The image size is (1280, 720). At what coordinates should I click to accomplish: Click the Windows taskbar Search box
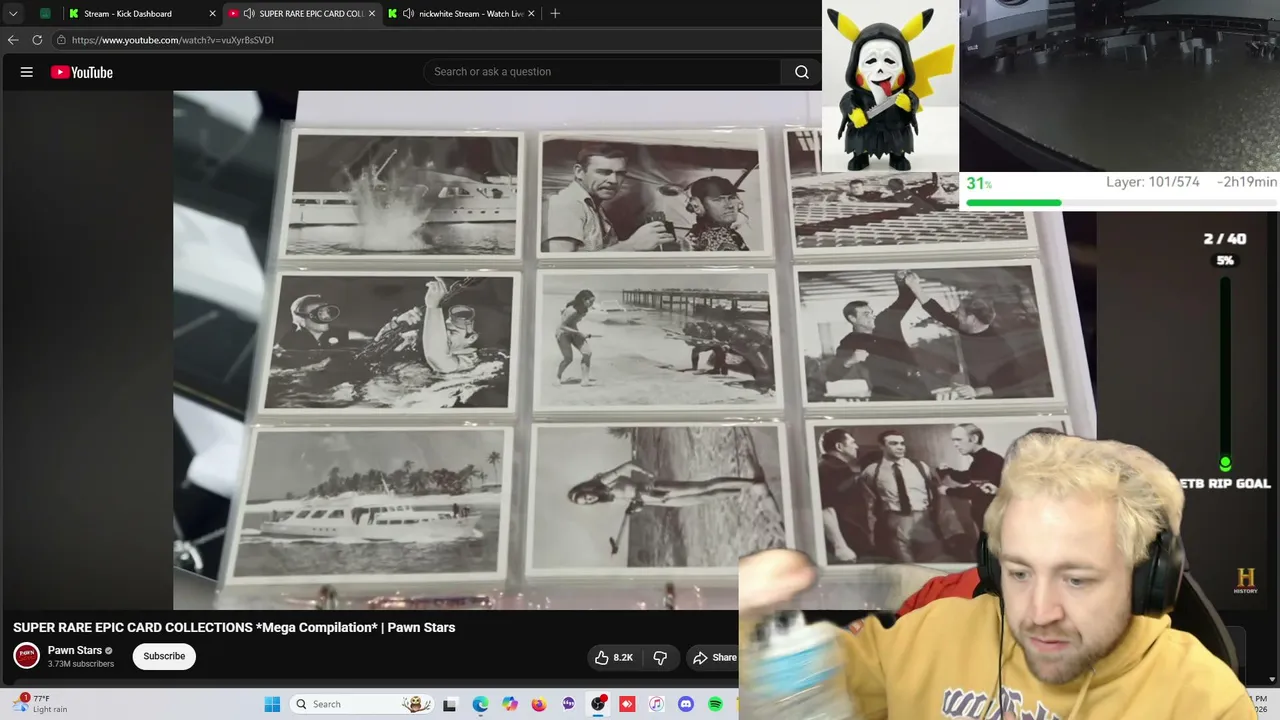pyautogui.click(x=362, y=704)
